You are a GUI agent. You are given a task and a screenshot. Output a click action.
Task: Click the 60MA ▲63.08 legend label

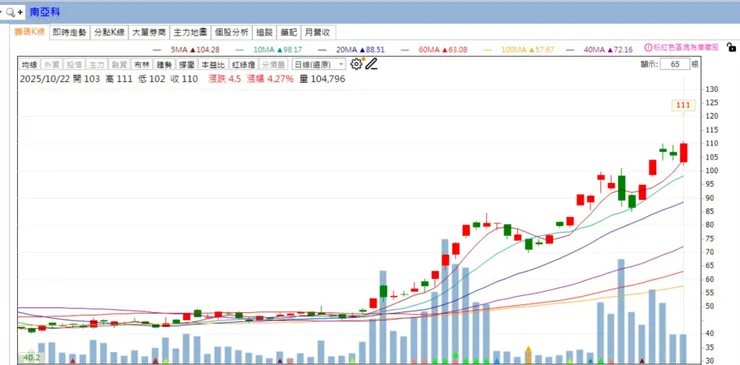pyautogui.click(x=443, y=49)
